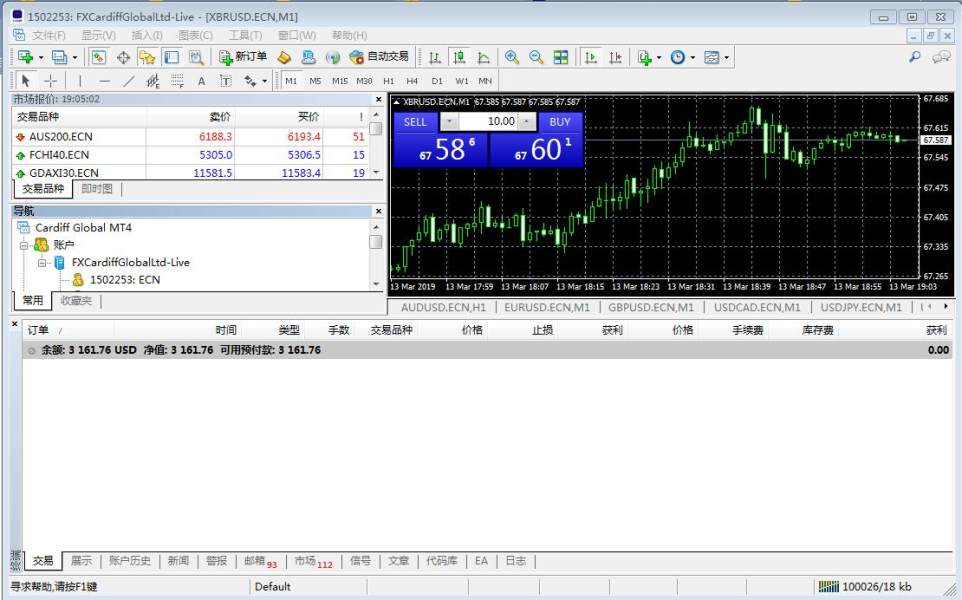The width and height of the screenshot is (962, 600).
Task: Switch to the M15 timeframe
Action: (340, 81)
